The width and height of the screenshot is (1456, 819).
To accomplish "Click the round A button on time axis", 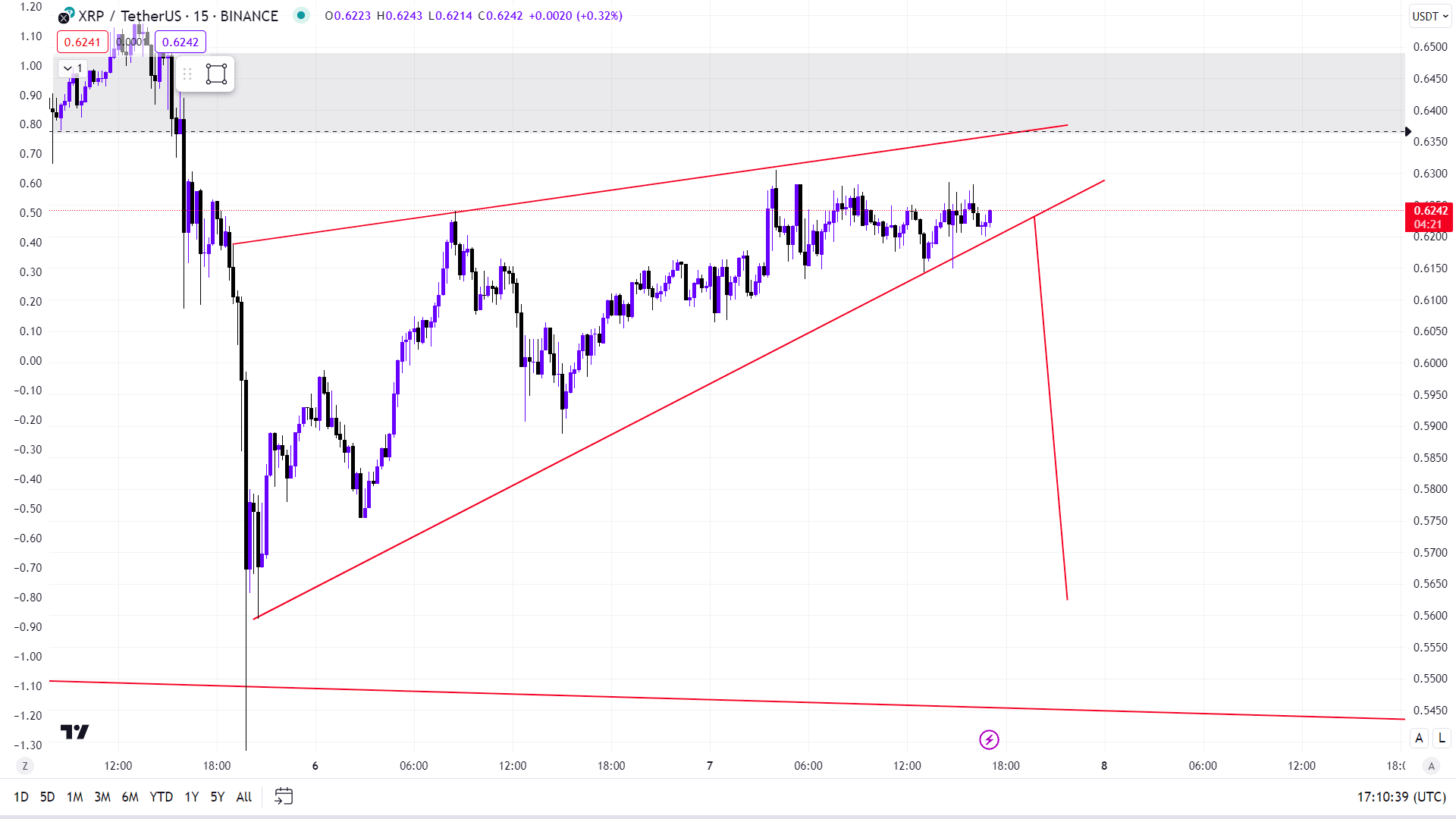I will 1431,766.
